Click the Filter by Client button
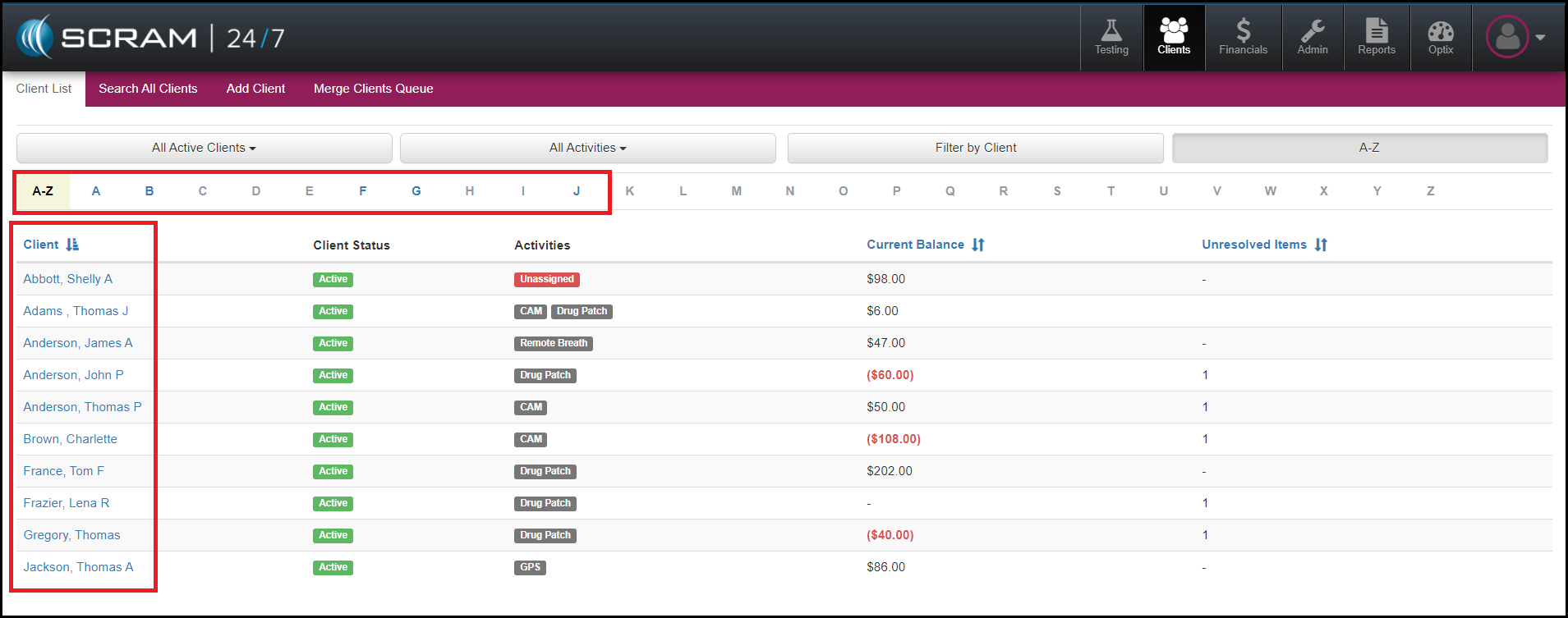 click(x=975, y=148)
